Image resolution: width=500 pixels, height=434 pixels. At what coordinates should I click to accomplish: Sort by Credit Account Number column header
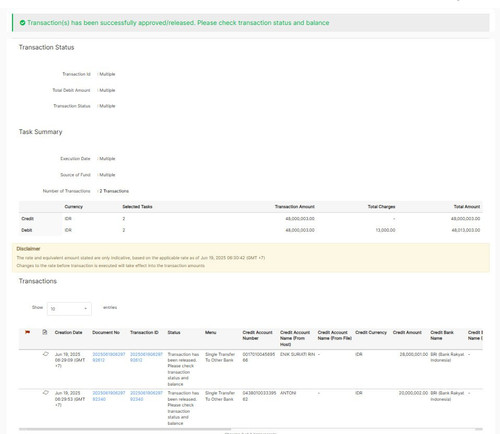[257, 335]
